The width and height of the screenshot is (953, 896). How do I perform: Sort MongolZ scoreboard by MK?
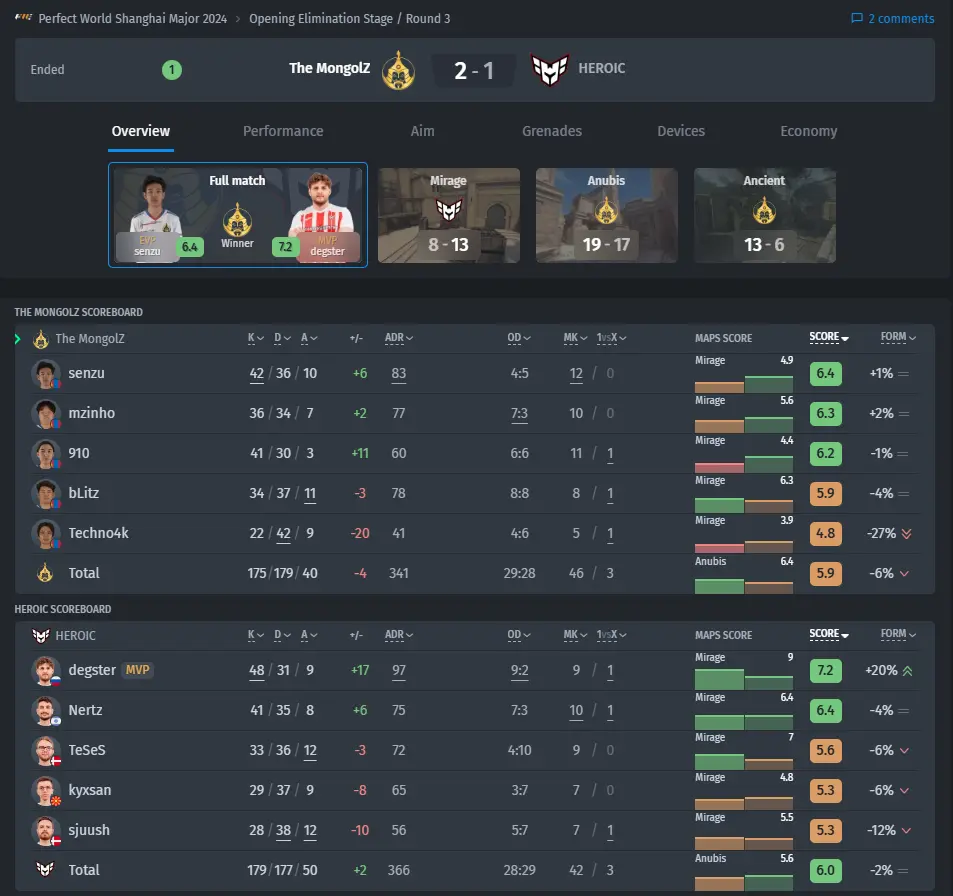click(x=575, y=338)
